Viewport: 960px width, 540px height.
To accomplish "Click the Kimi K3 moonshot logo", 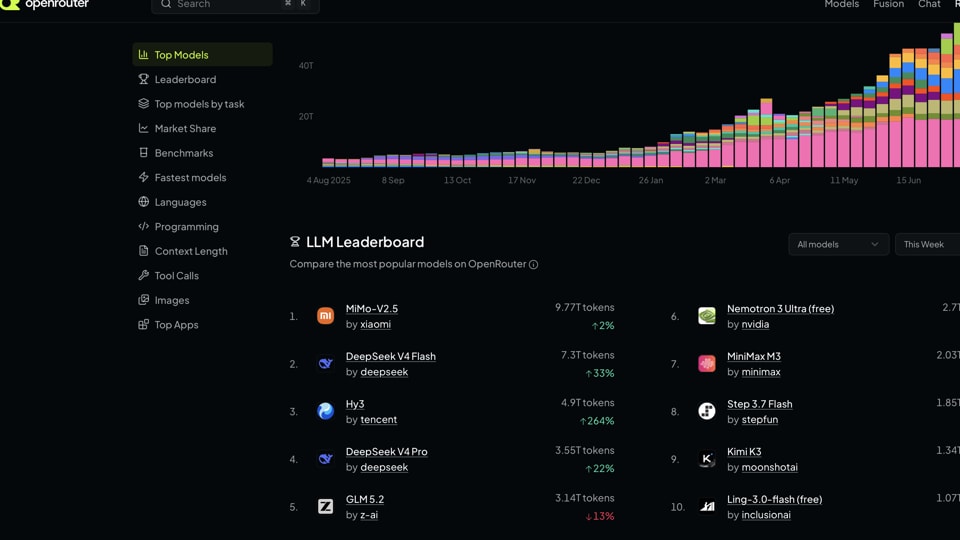I will point(707,459).
